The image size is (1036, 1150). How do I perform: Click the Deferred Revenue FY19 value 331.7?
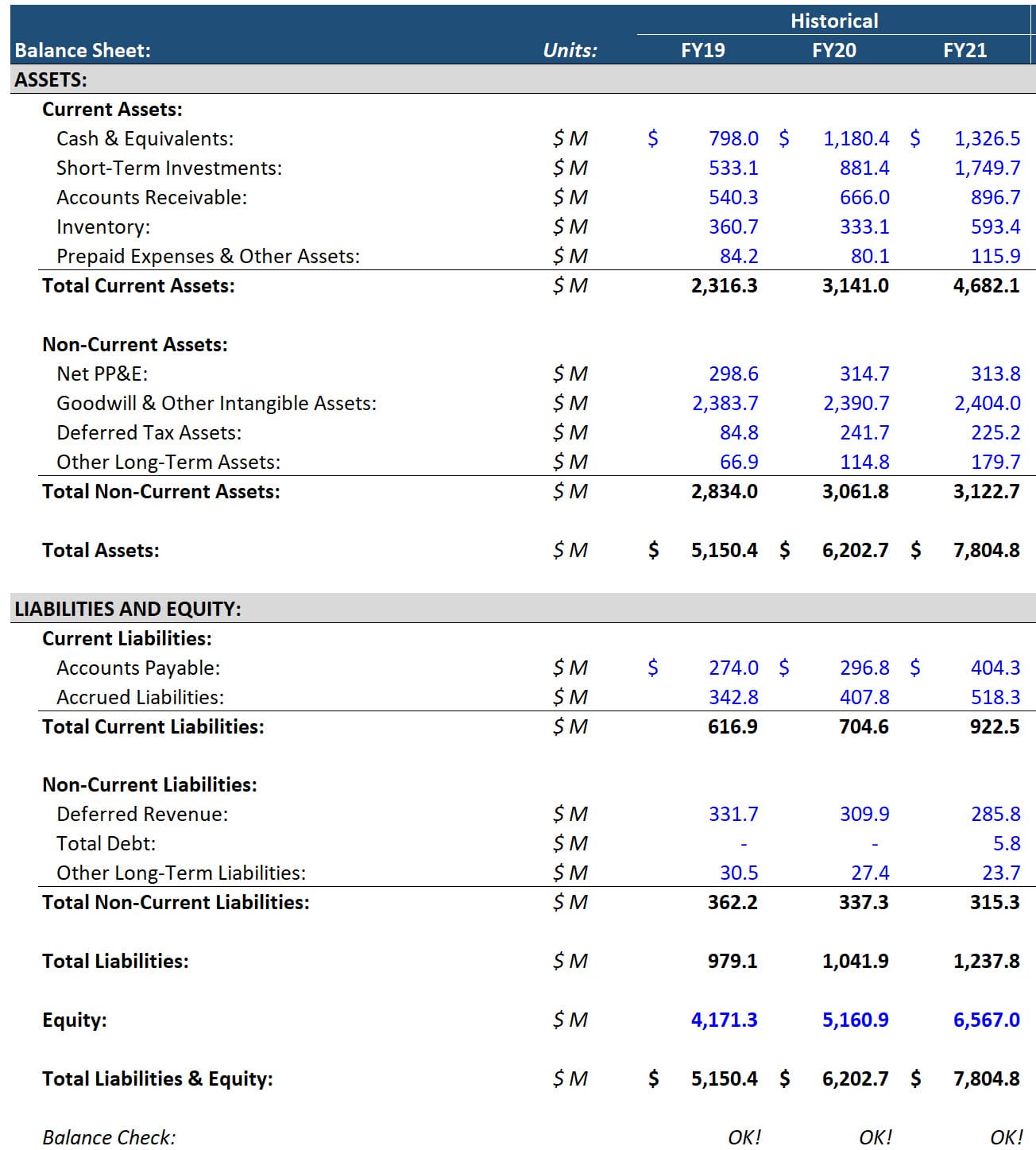[x=732, y=813]
